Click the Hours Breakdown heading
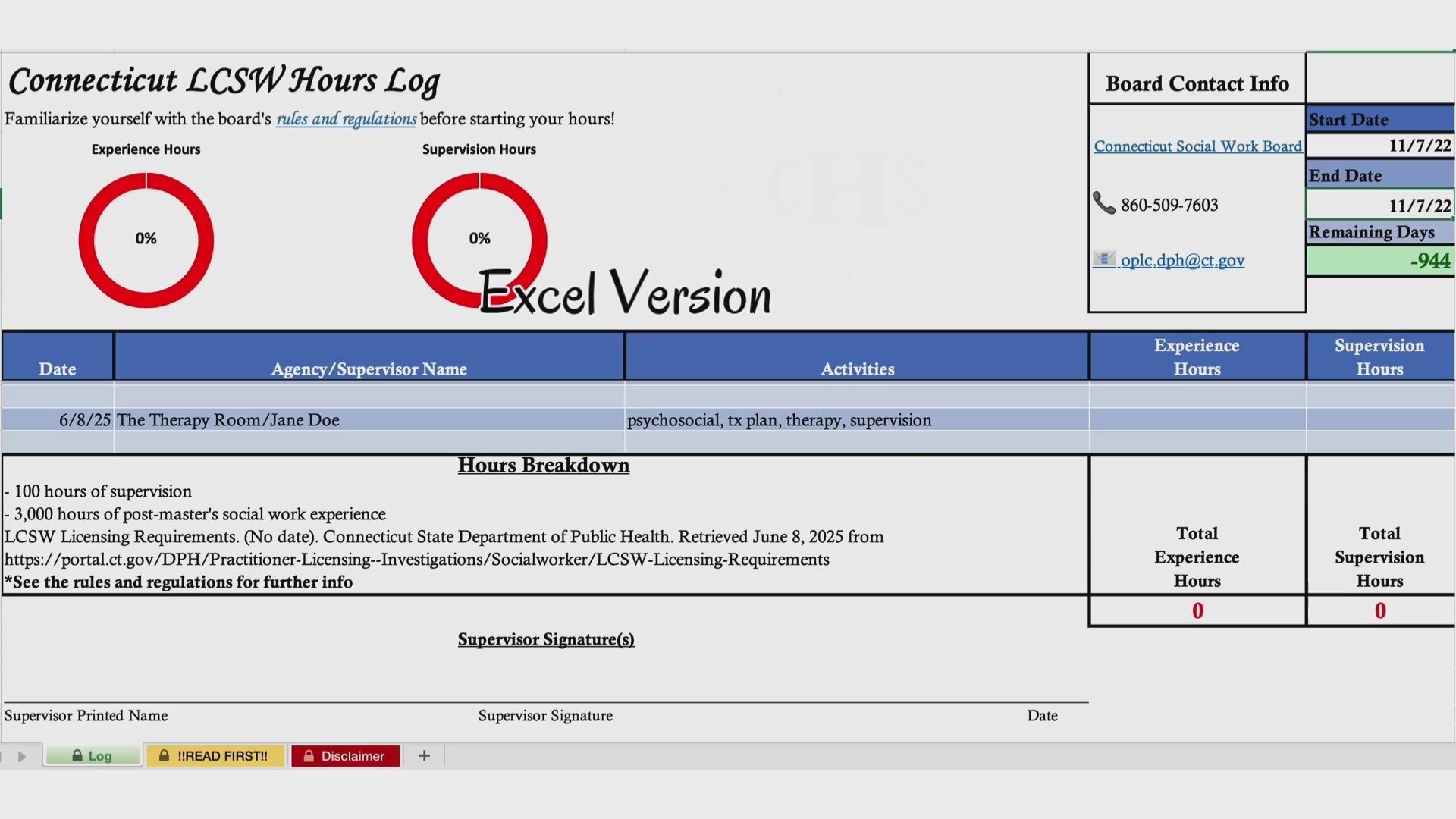 [x=544, y=465]
